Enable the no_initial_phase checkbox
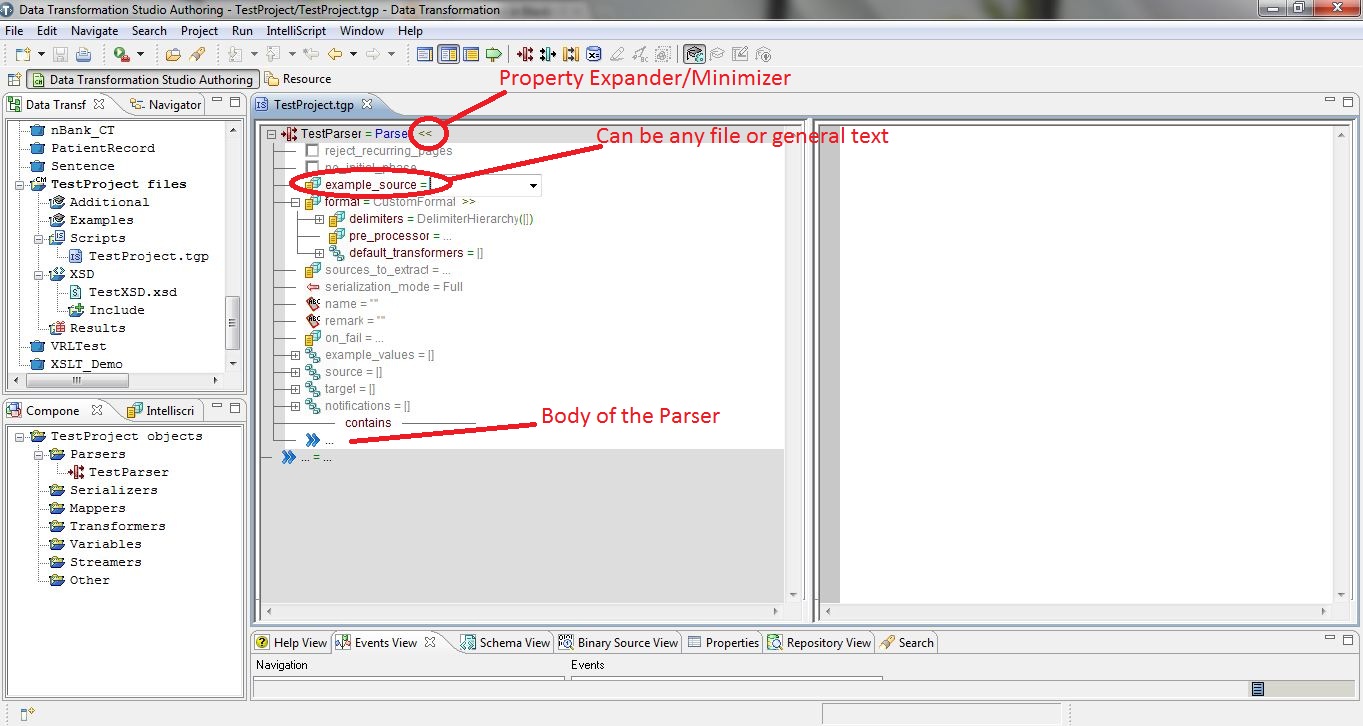 click(x=313, y=167)
